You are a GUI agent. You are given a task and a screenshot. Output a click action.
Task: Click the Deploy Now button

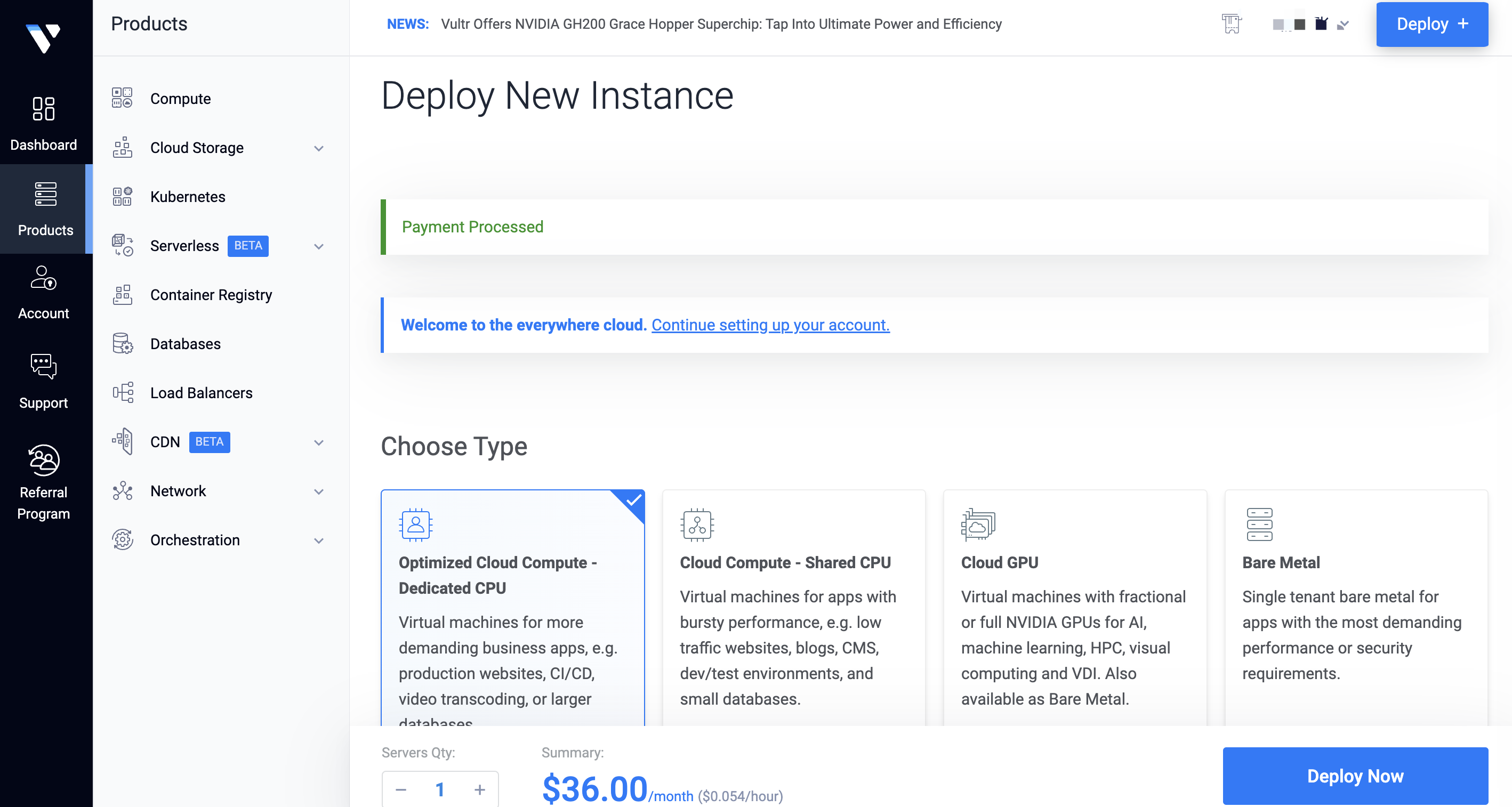[1355, 776]
